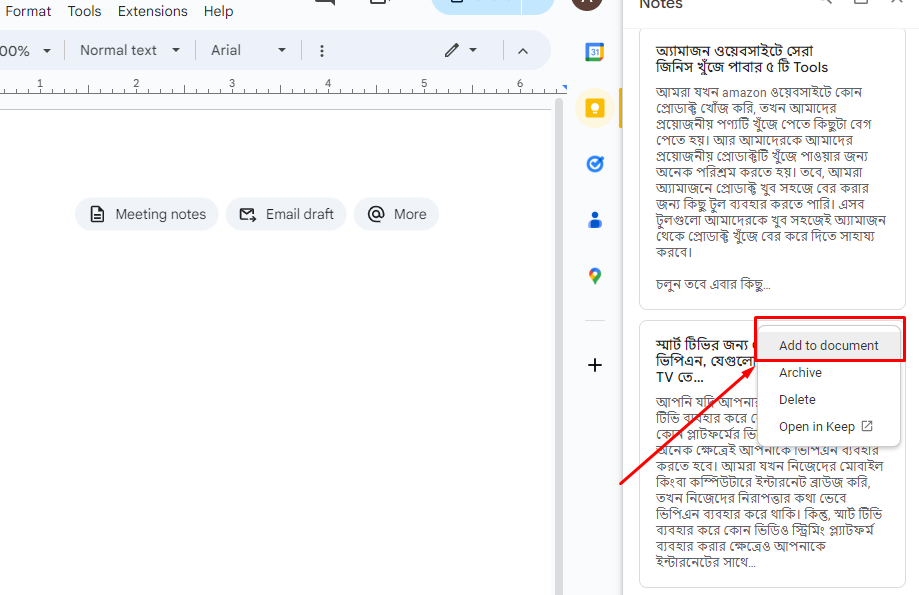Choose Archive in the note menu

829,372
